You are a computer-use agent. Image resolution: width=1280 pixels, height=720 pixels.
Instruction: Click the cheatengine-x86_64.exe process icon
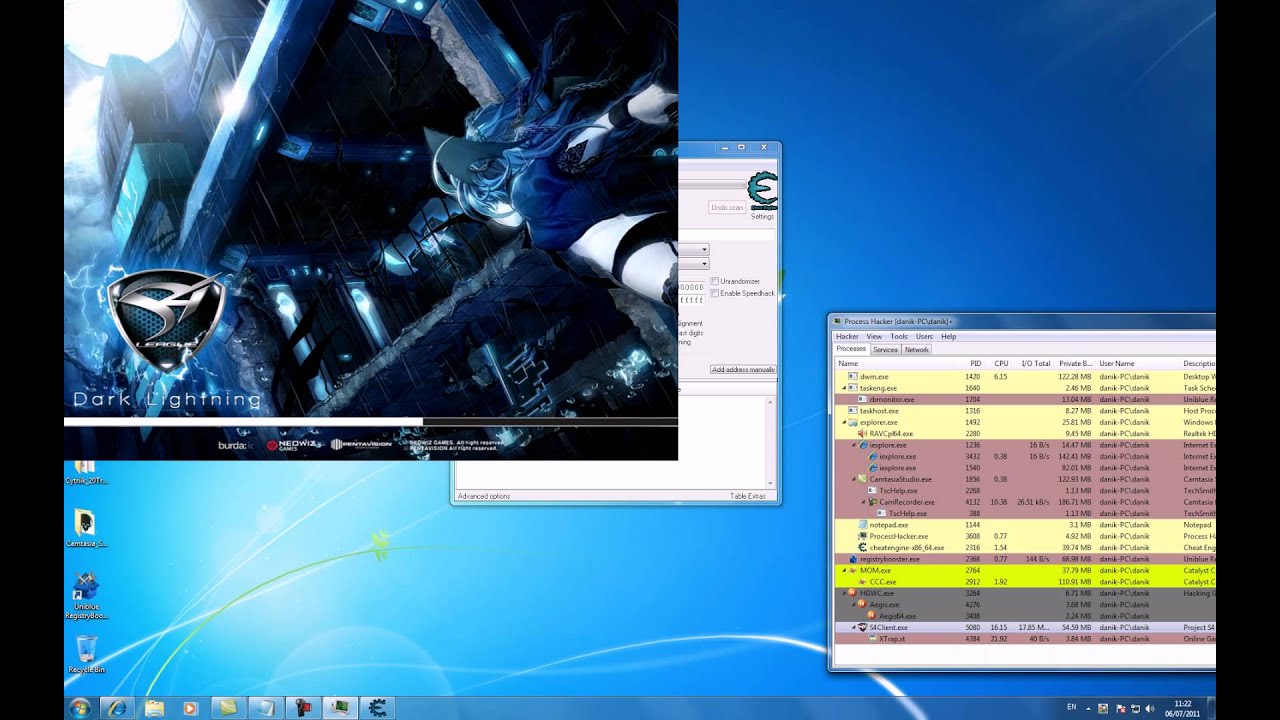point(863,548)
